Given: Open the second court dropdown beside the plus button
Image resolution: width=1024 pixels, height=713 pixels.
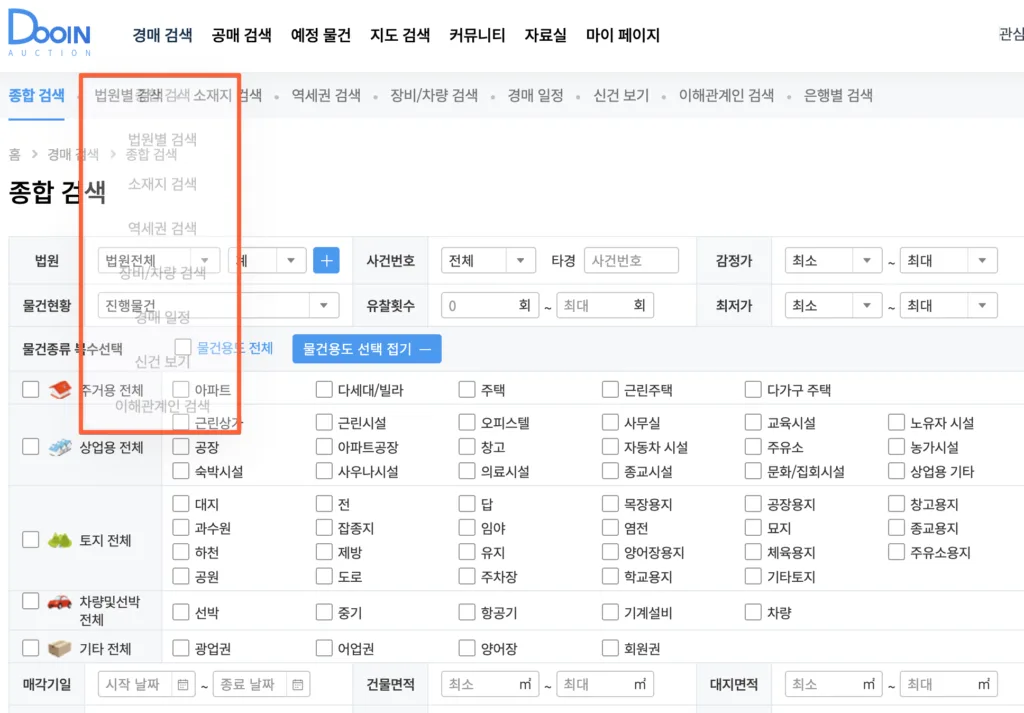Looking at the screenshot, I should click(x=267, y=261).
